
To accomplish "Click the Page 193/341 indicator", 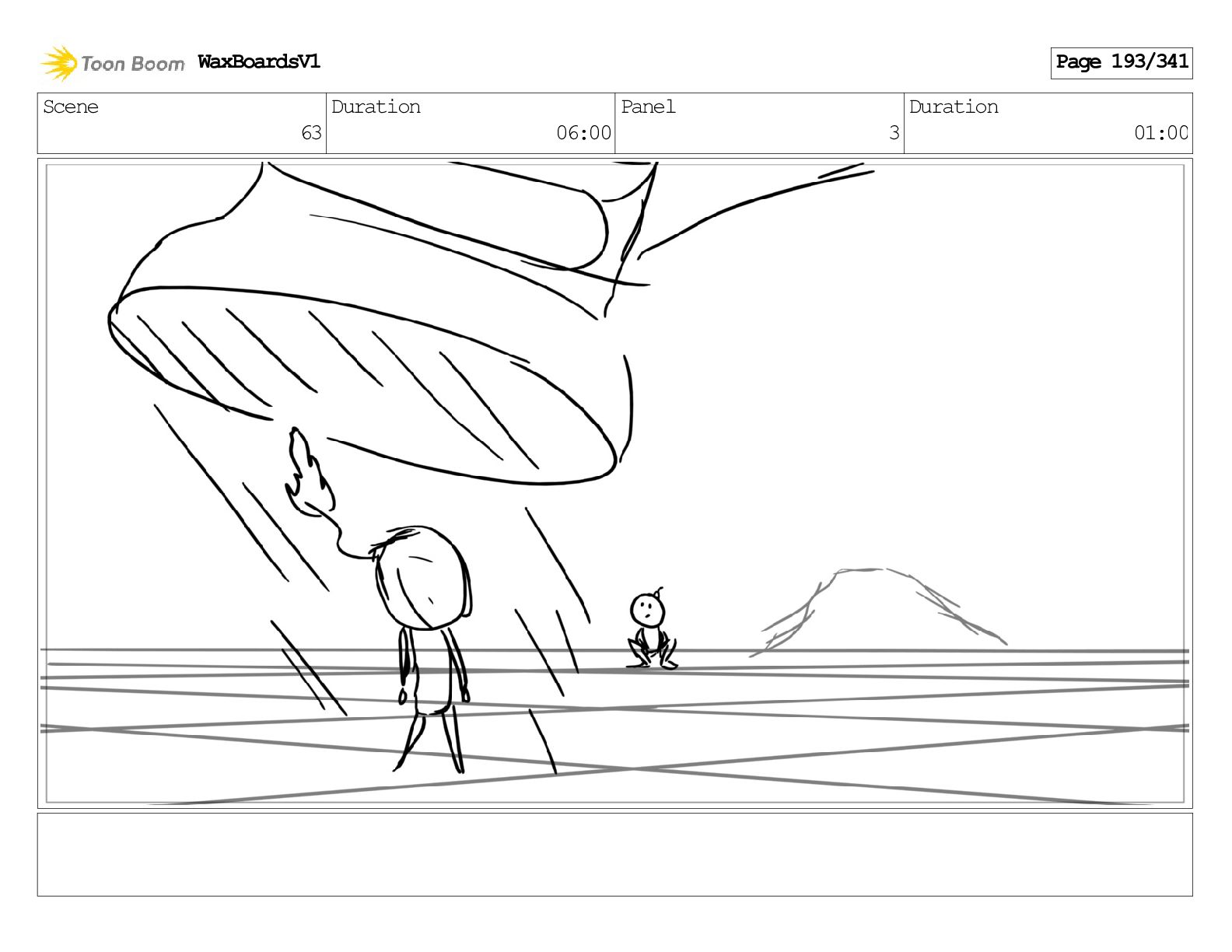I will click(1122, 62).
